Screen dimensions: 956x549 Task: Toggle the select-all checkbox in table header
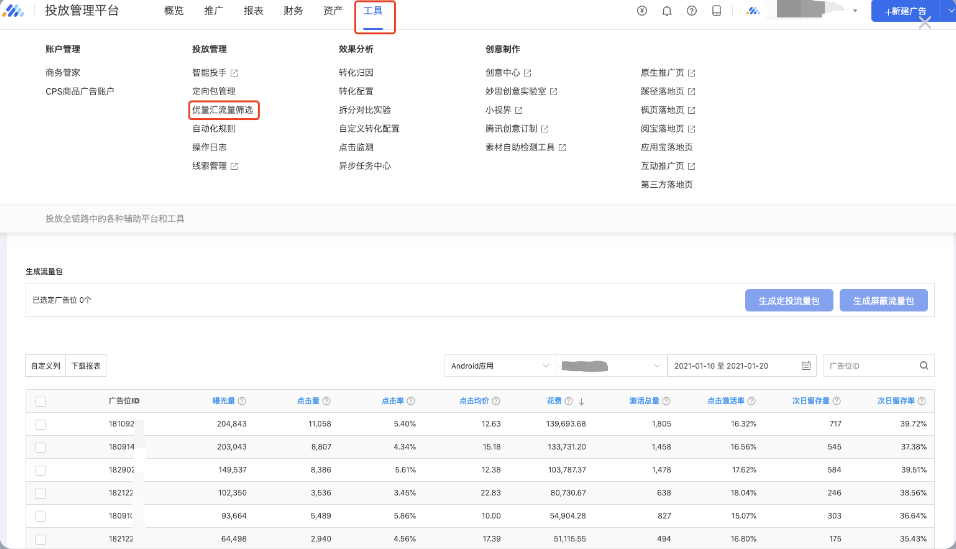coord(40,401)
